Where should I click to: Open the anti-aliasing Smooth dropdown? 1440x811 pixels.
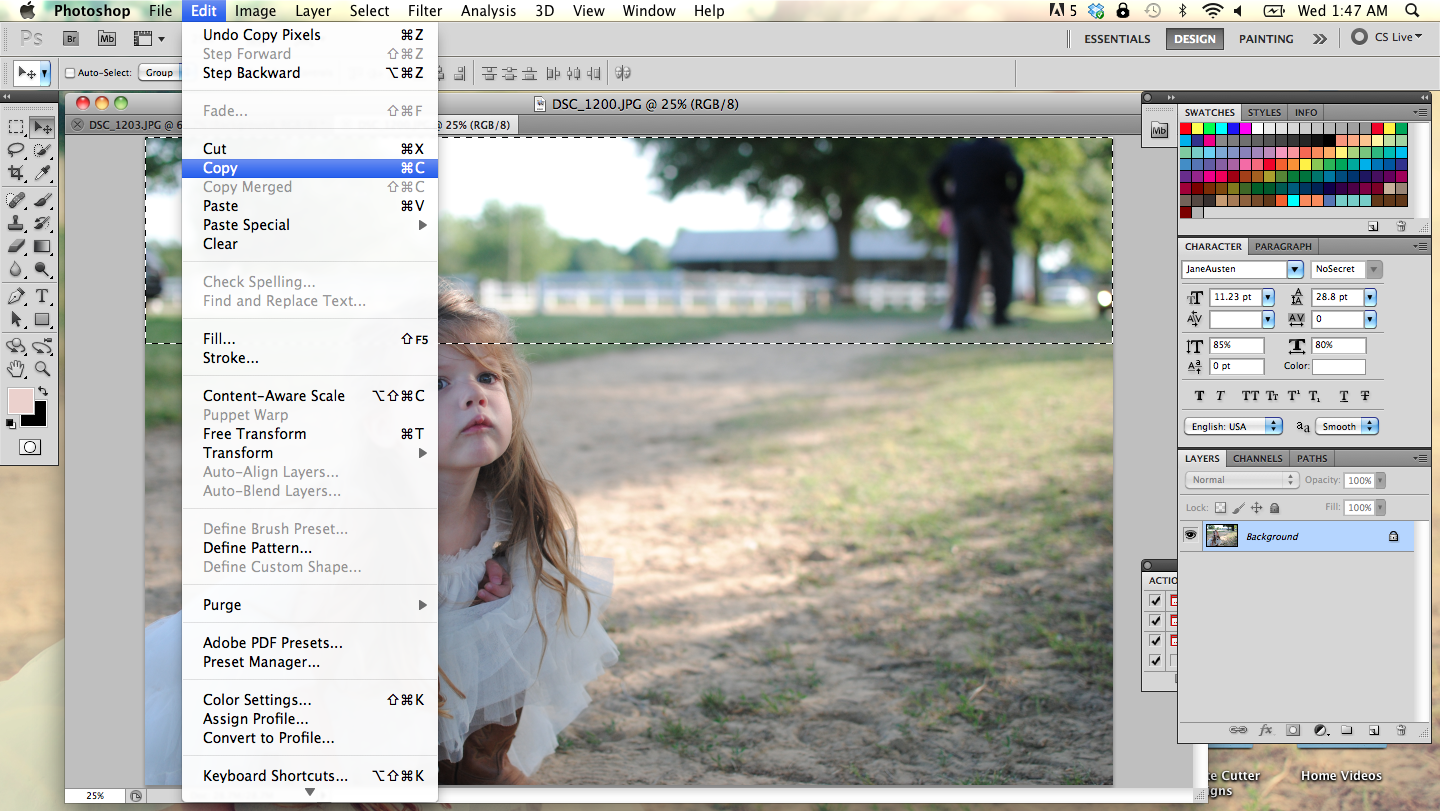[x=1346, y=425]
